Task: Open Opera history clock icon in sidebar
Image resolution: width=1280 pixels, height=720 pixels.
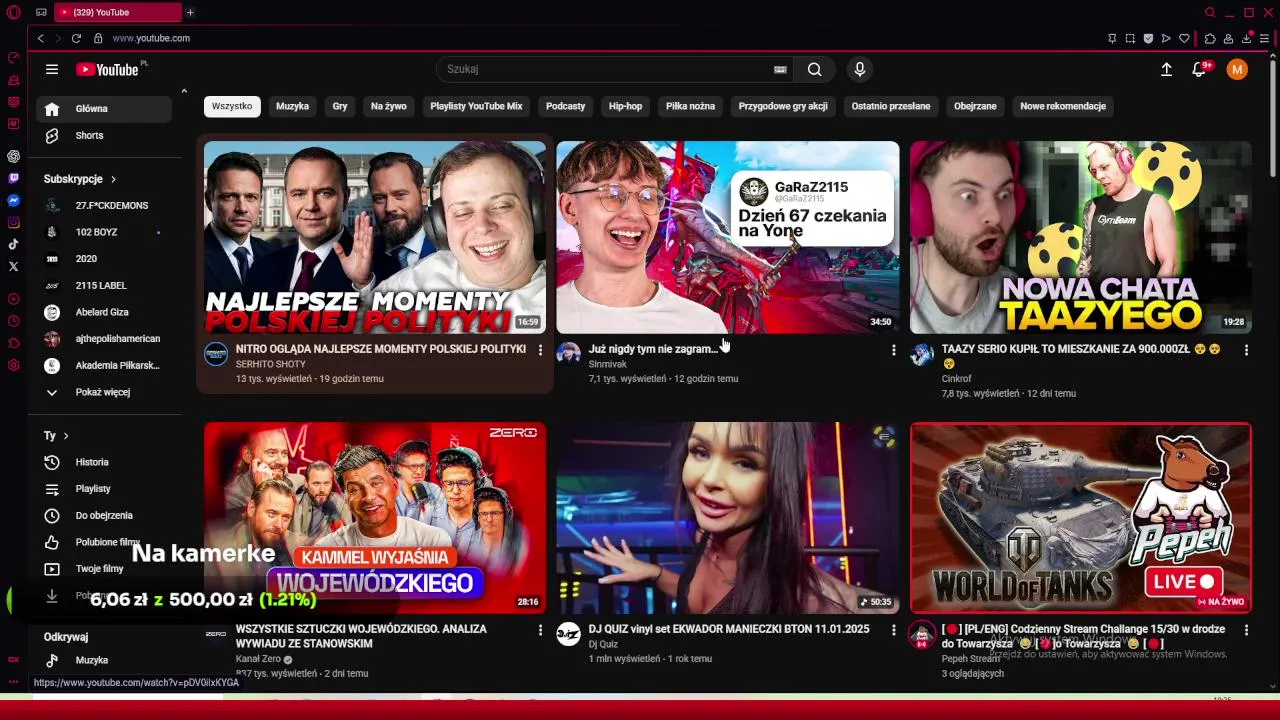Action: 13,321
